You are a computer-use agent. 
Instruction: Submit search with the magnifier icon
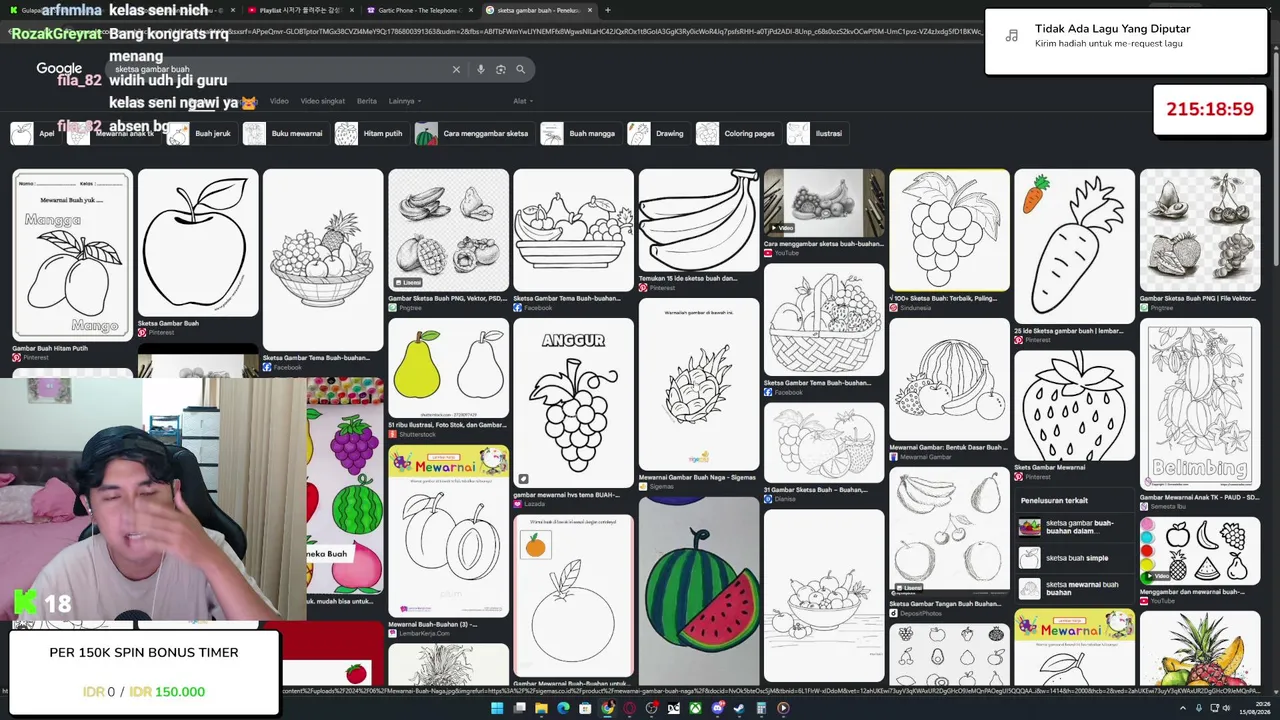pyautogui.click(x=521, y=70)
